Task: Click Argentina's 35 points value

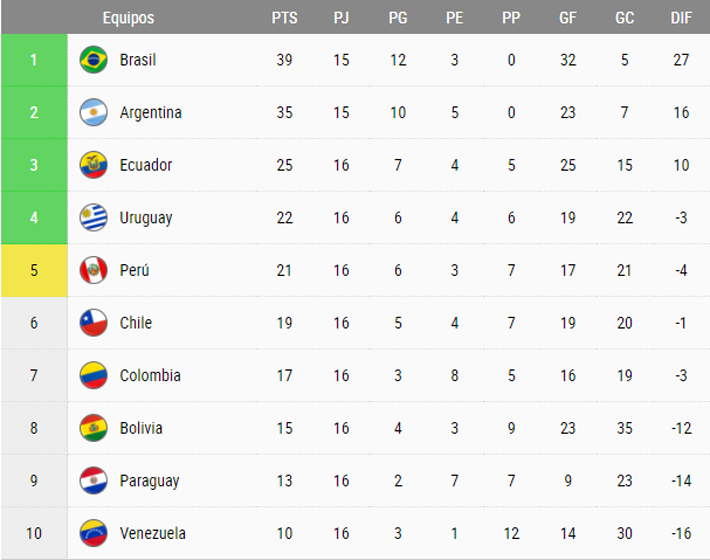Action: pyautogui.click(x=284, y=112)
